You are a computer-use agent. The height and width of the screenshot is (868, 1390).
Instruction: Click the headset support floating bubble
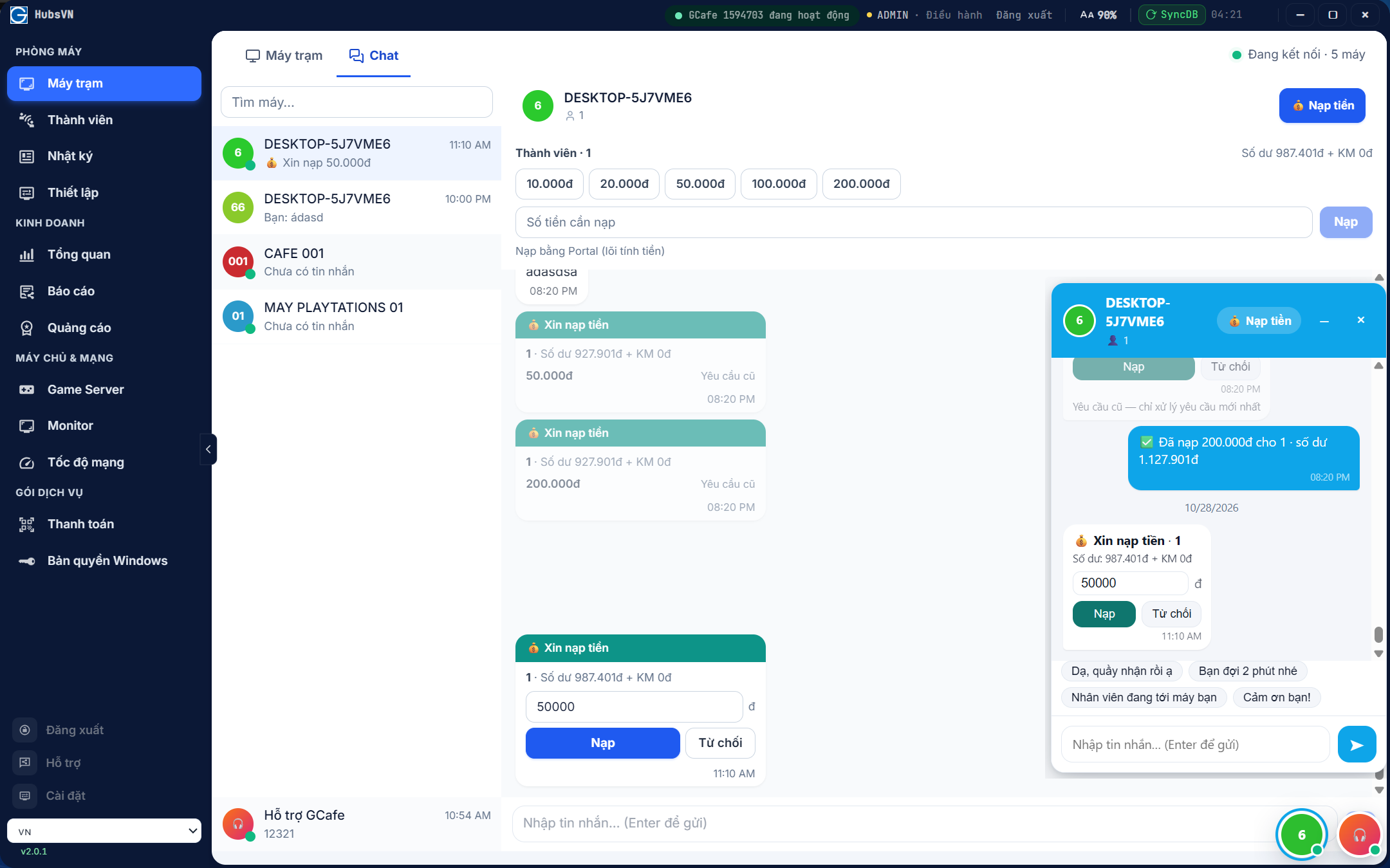1359,835
